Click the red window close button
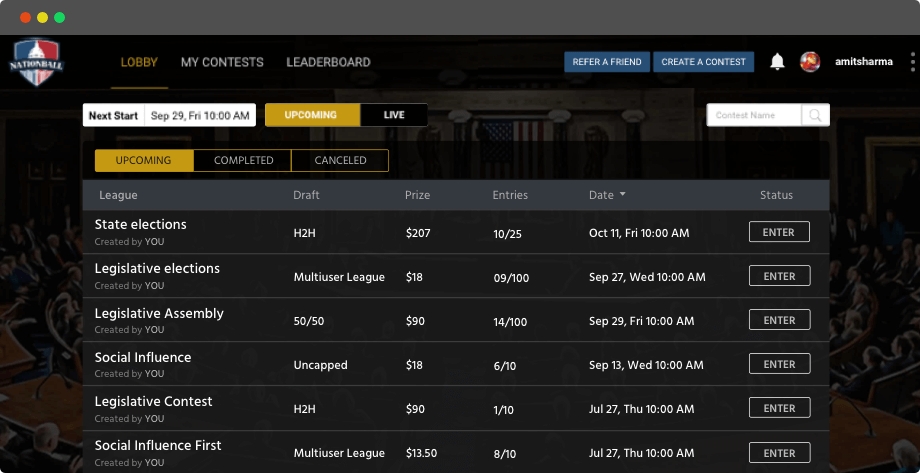 click(25, 18)
